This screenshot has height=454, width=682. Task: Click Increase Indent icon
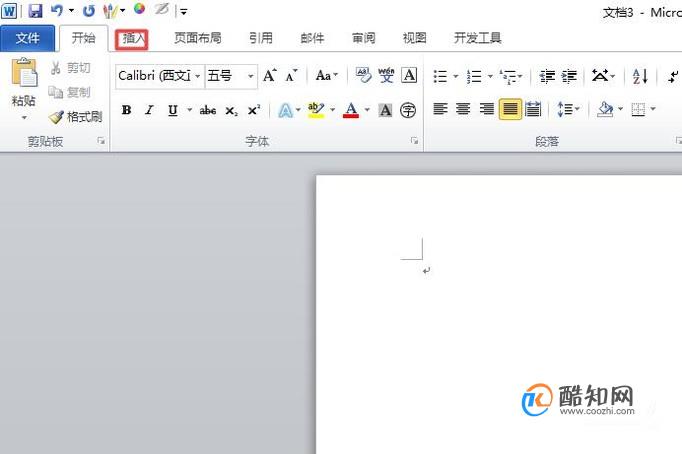(569, 76)
